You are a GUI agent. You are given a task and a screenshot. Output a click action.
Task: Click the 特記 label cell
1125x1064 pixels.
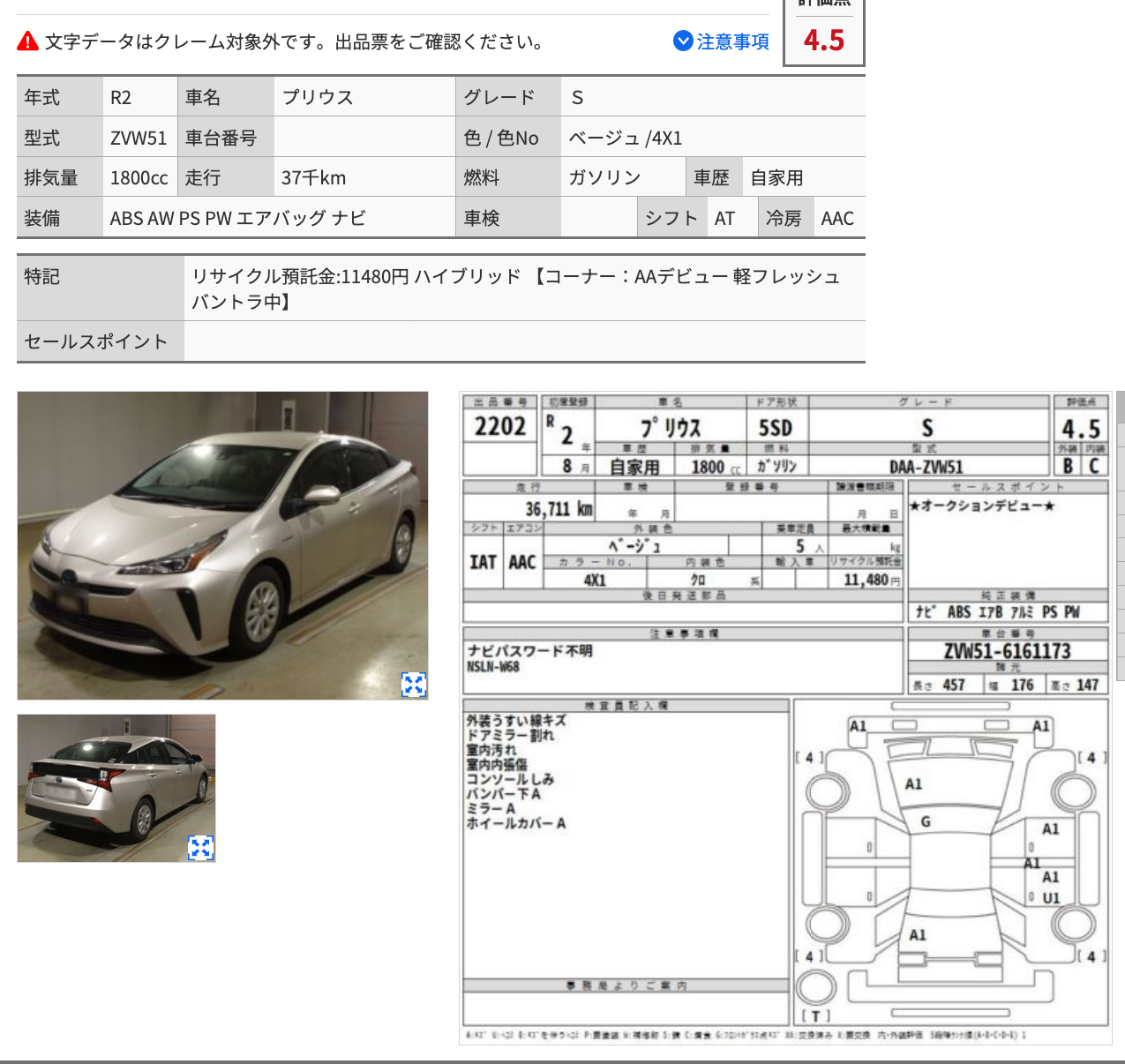[x=101, y=288]
